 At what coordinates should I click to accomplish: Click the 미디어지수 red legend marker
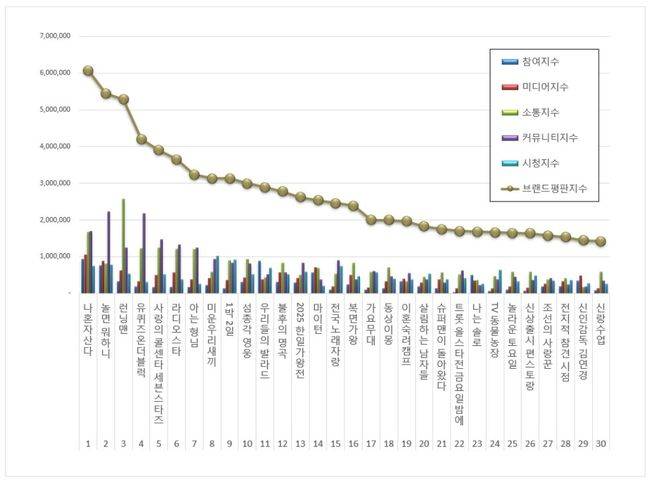(510, 87)
